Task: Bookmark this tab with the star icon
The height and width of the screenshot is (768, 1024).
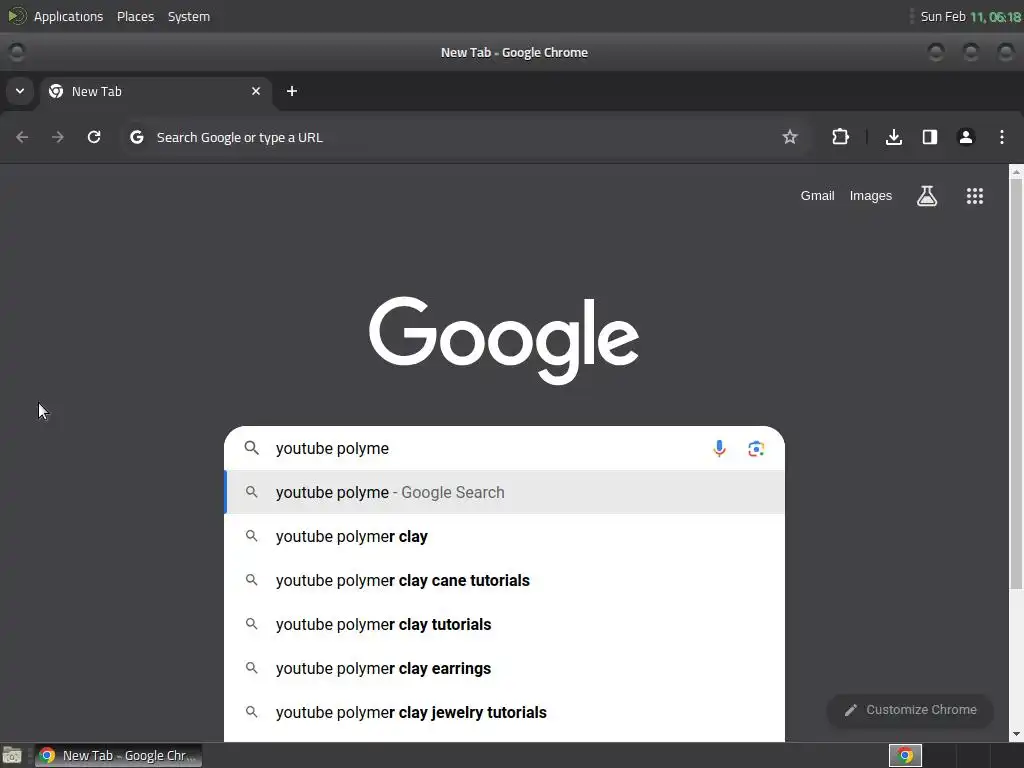Action: point(790,137)
